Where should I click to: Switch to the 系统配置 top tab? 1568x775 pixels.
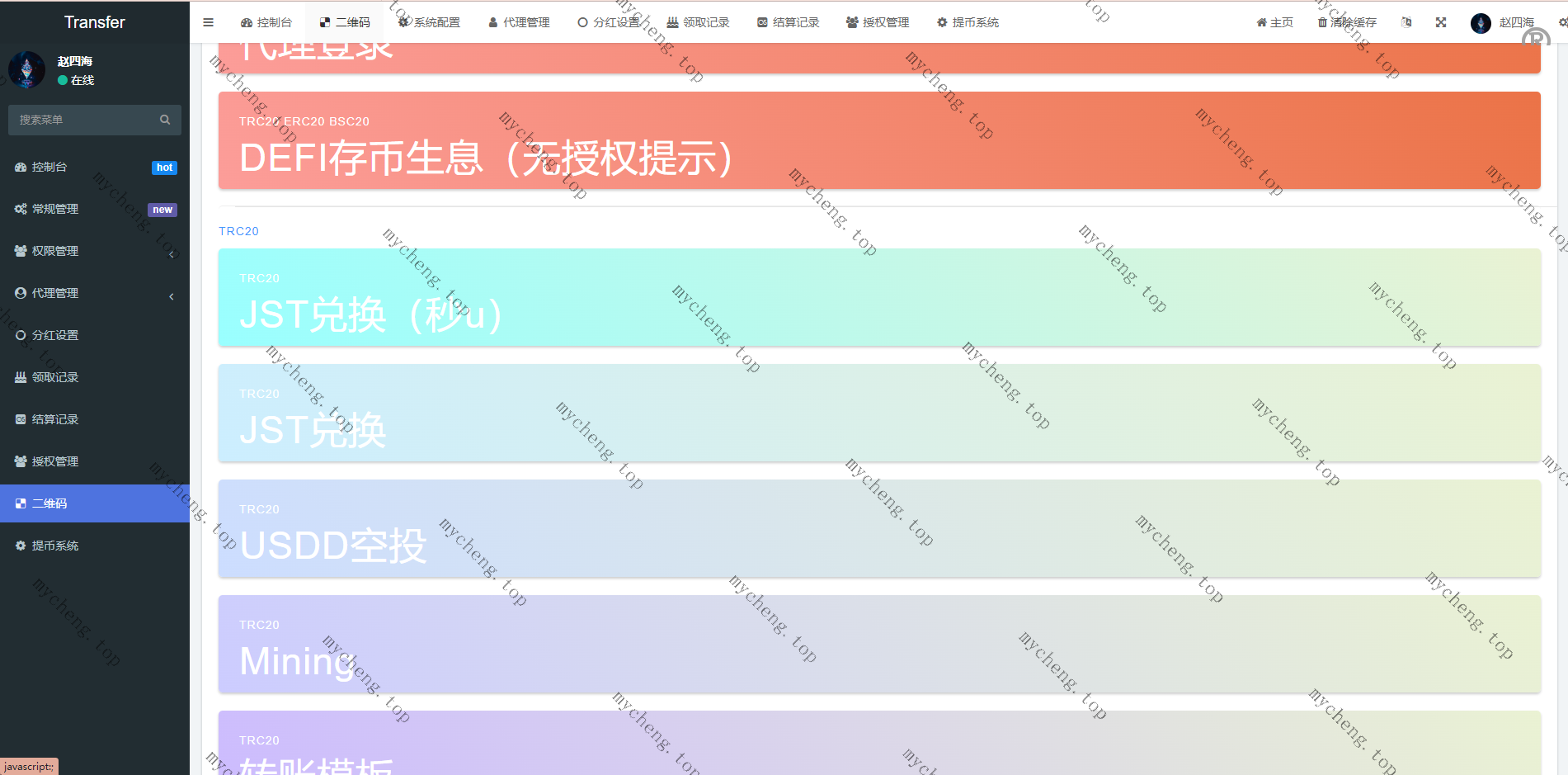(x=429, y=22)
